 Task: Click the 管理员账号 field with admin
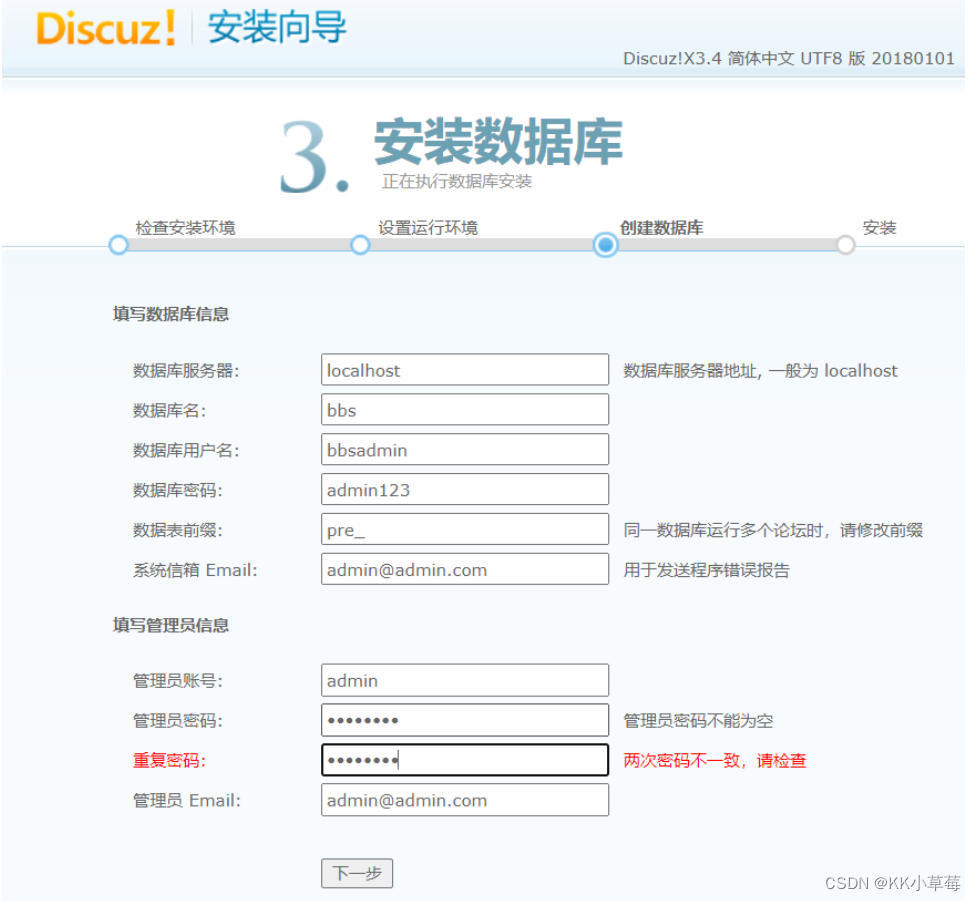pos(465,680)
